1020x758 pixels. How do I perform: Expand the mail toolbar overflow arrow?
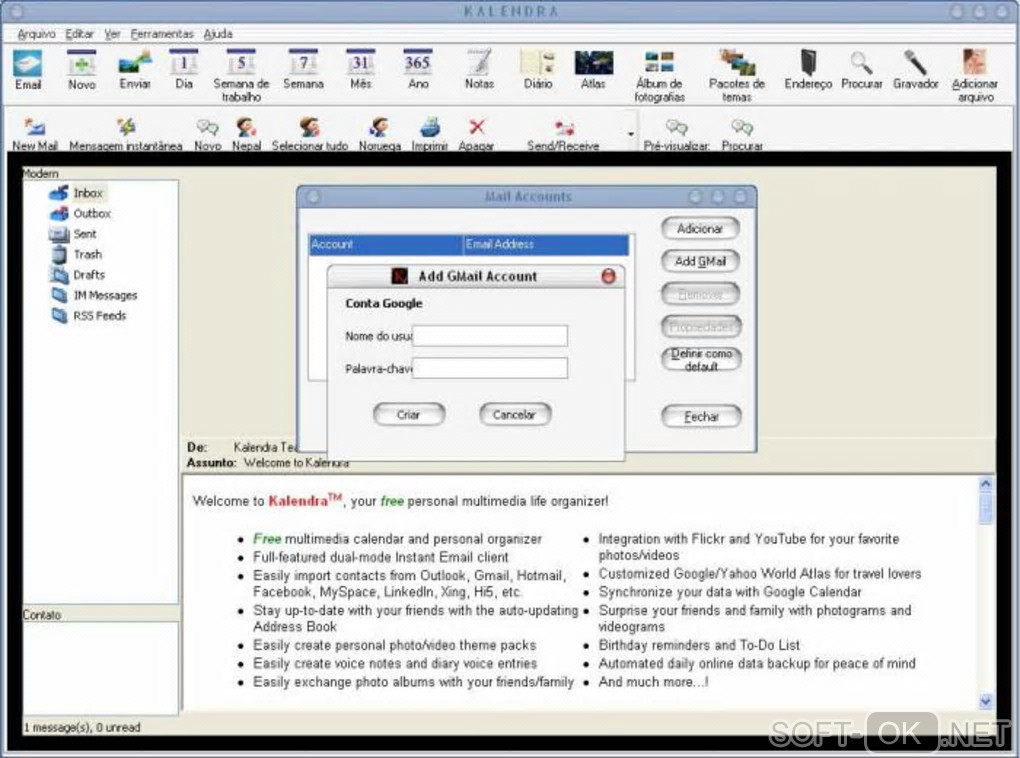click(630, 134)
